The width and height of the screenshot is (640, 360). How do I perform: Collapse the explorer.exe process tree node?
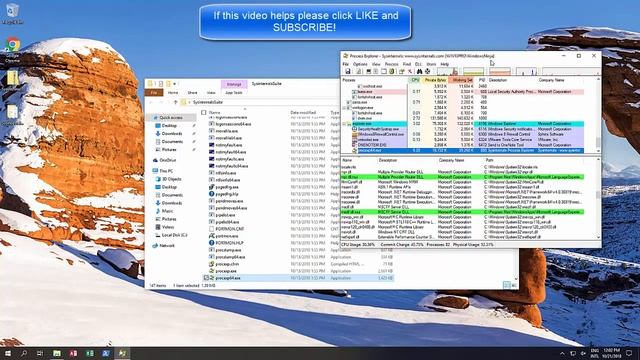pyautogui.click(x=344, y=124)
